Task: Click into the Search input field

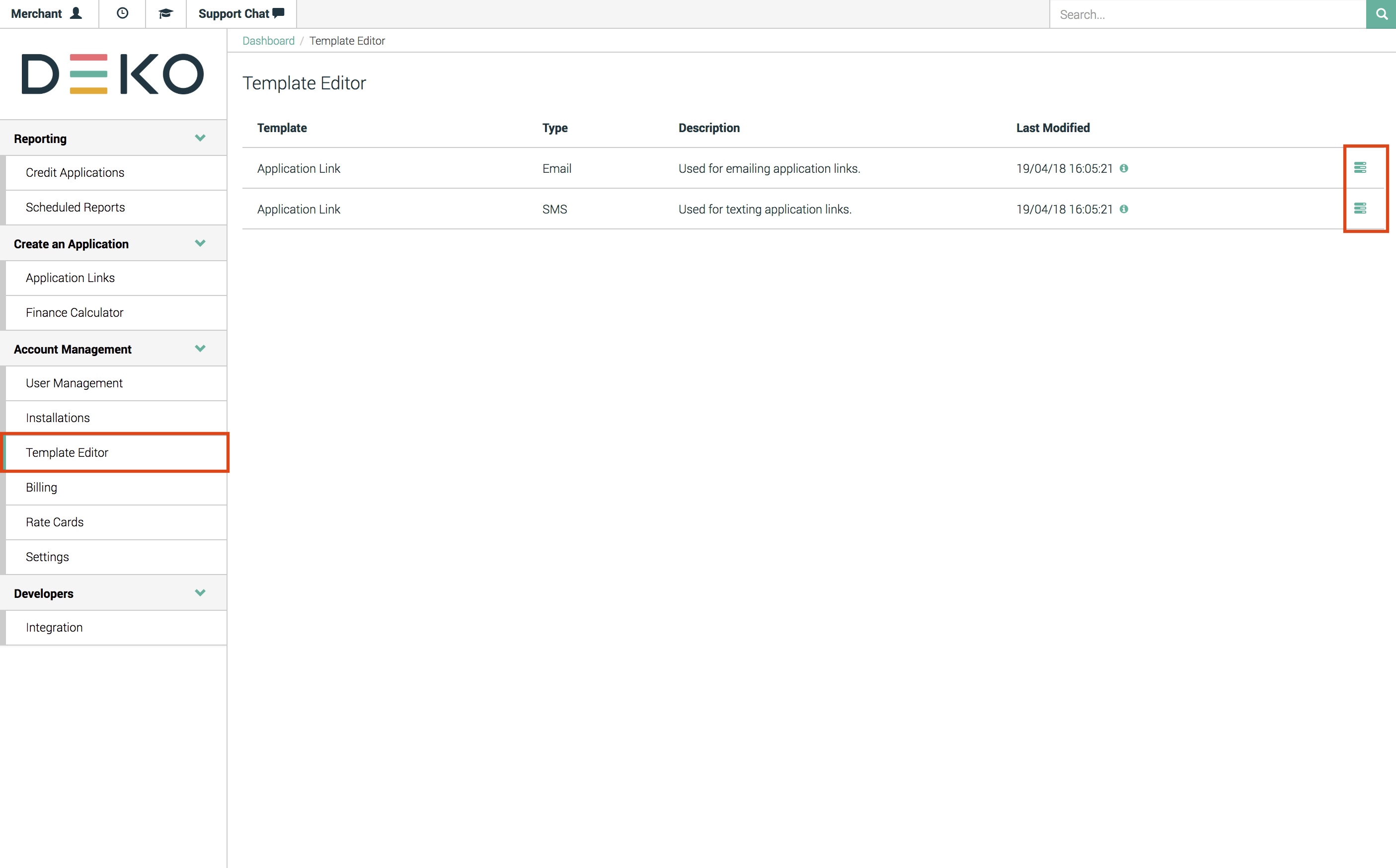Action: pyautogui.click(x=1206, y=14)
